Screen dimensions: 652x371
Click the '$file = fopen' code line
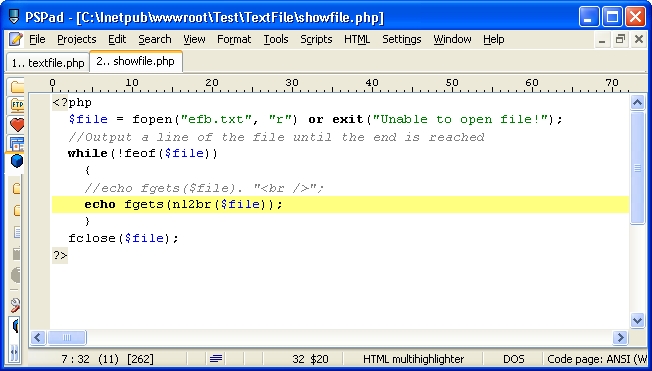point(315,119)
